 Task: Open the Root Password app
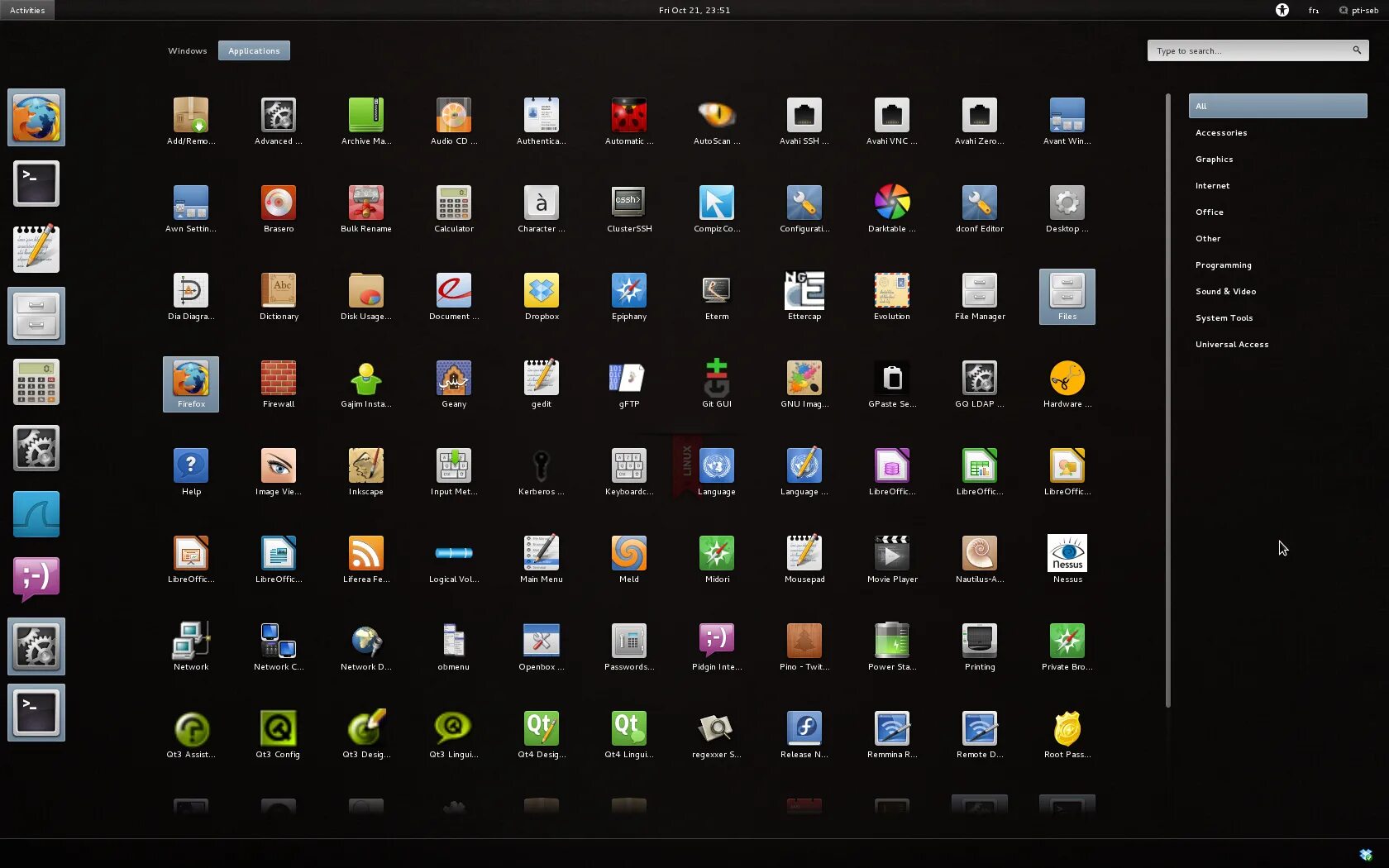point(1067,735)
